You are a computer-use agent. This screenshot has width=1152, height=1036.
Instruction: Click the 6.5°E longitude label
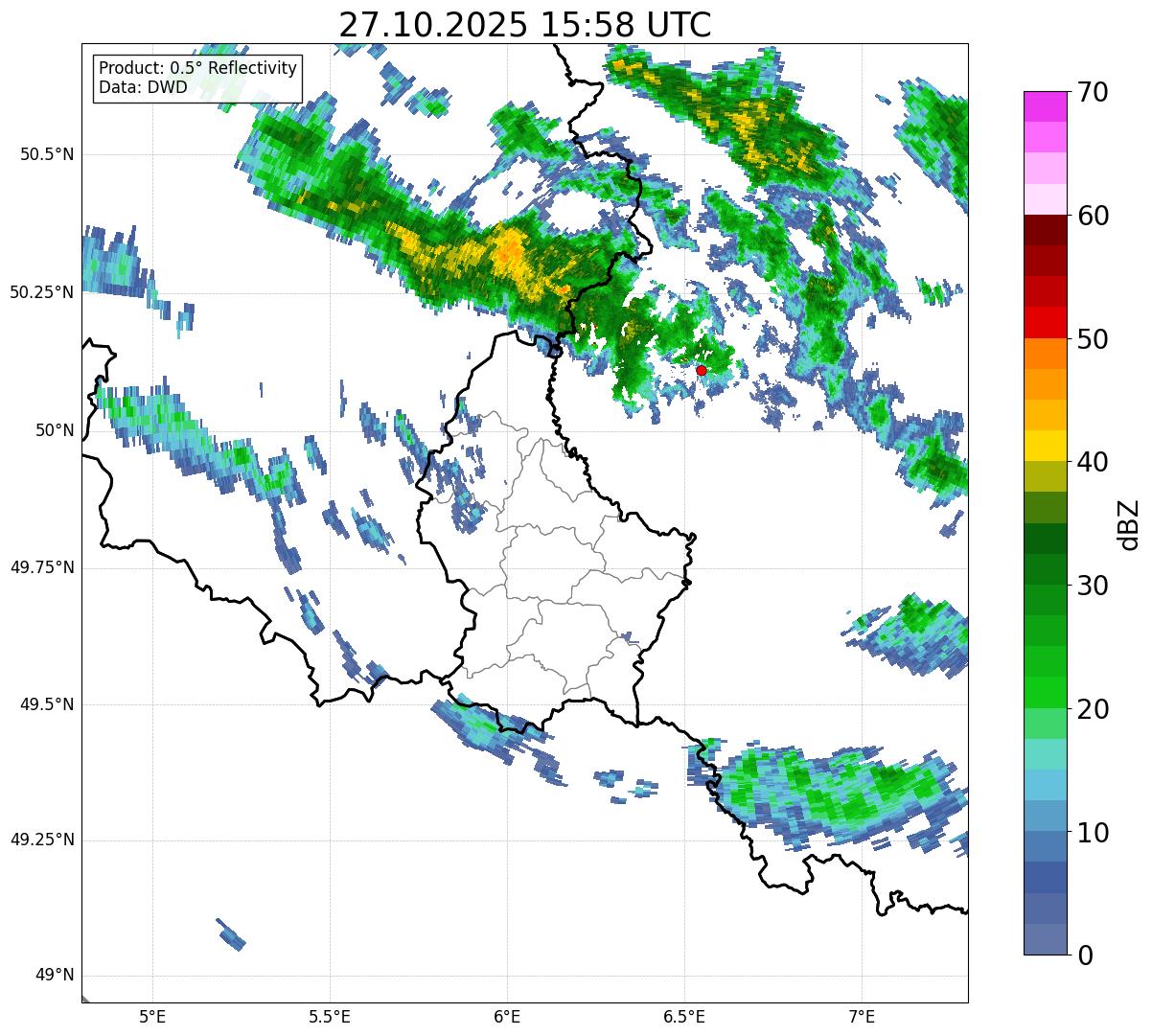click(x=684, y=1017)
